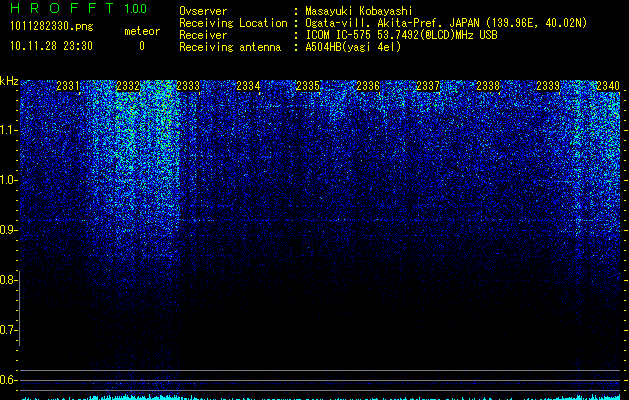Click time marker 2336
This screenshot has width=629, height=400.
point(368,86)
